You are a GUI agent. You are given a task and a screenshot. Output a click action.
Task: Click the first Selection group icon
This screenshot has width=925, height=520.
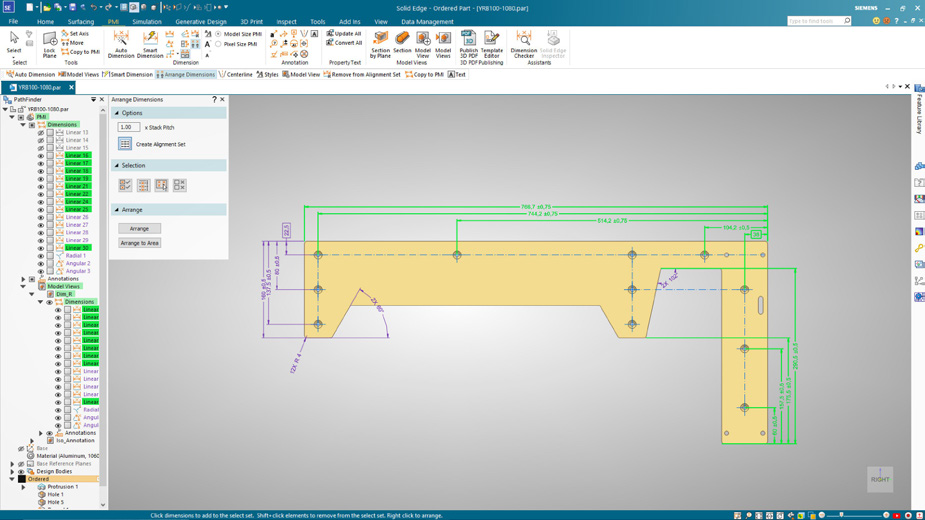pos(125,185)
